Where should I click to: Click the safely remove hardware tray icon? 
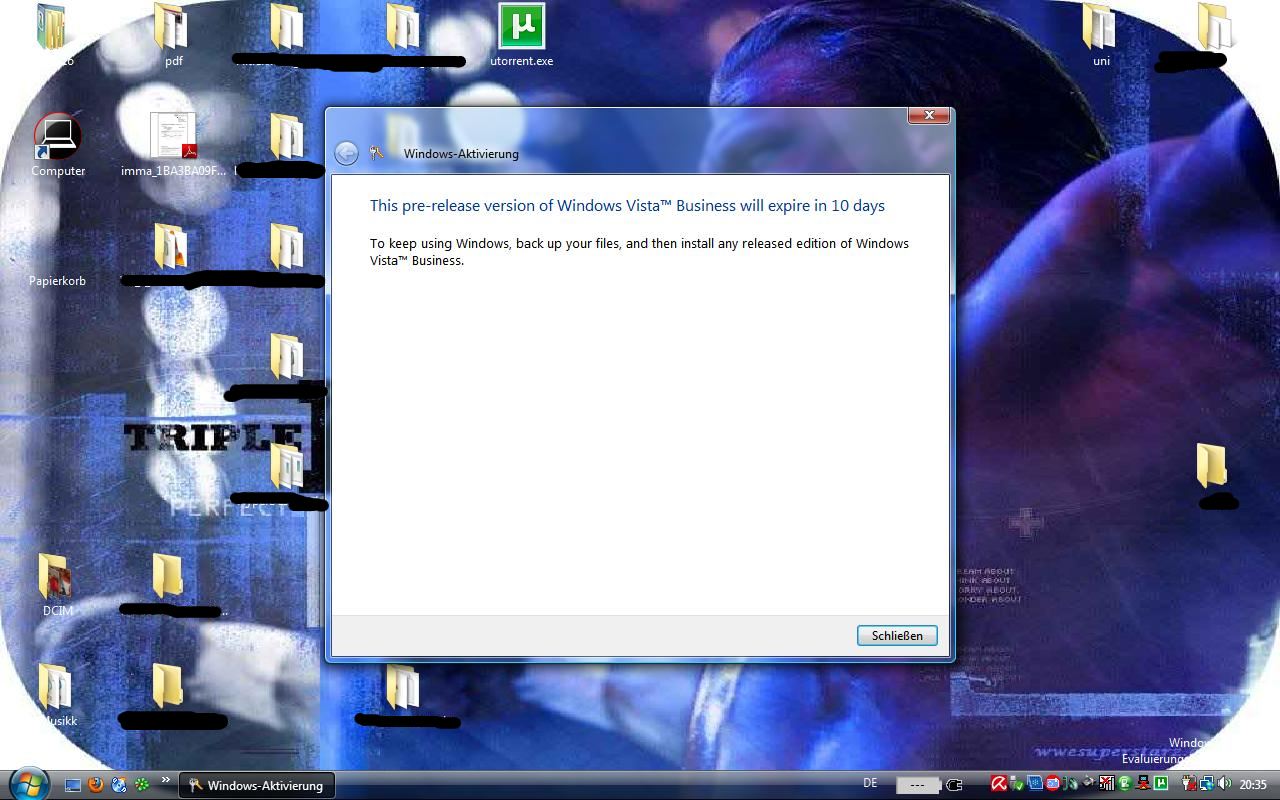[1017, 784]
